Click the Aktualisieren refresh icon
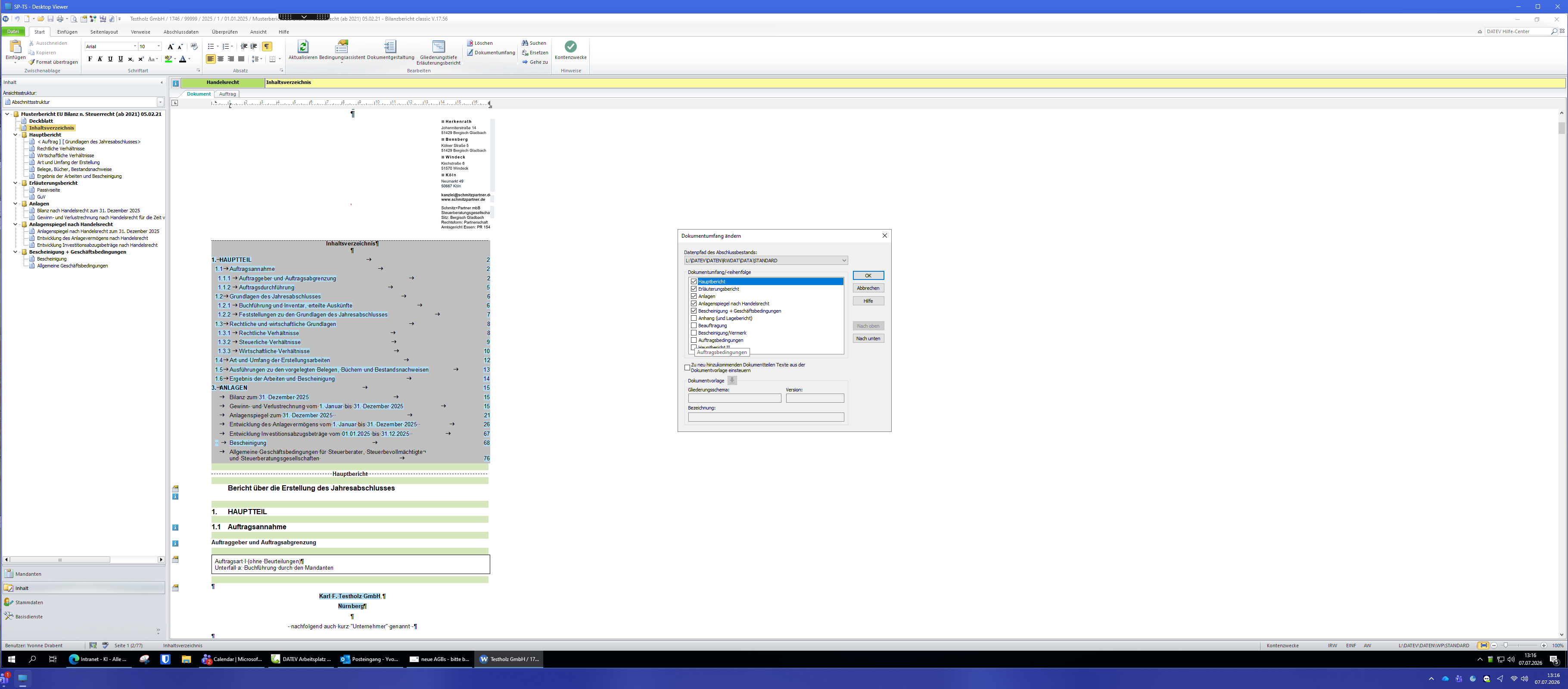Screen dimensions: 1568x689 [302, 47]
